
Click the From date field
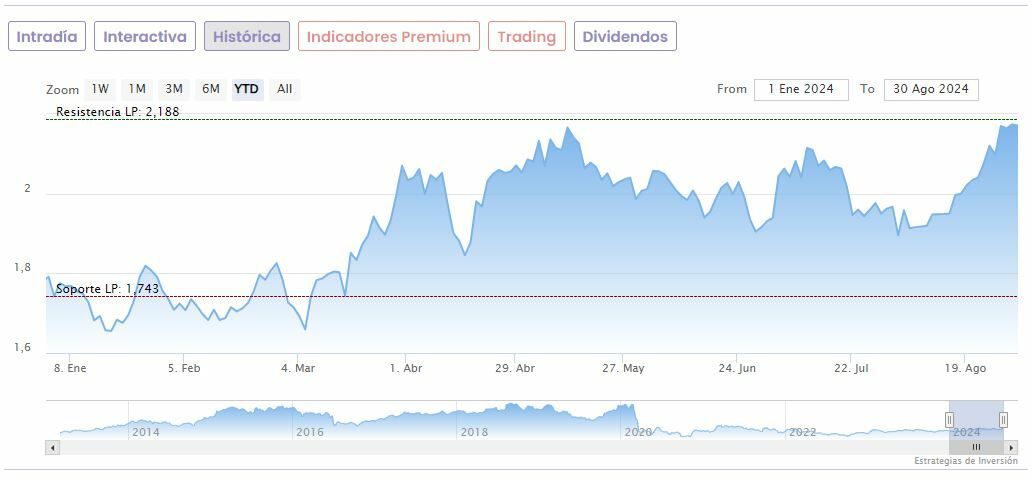coord(801,89)
